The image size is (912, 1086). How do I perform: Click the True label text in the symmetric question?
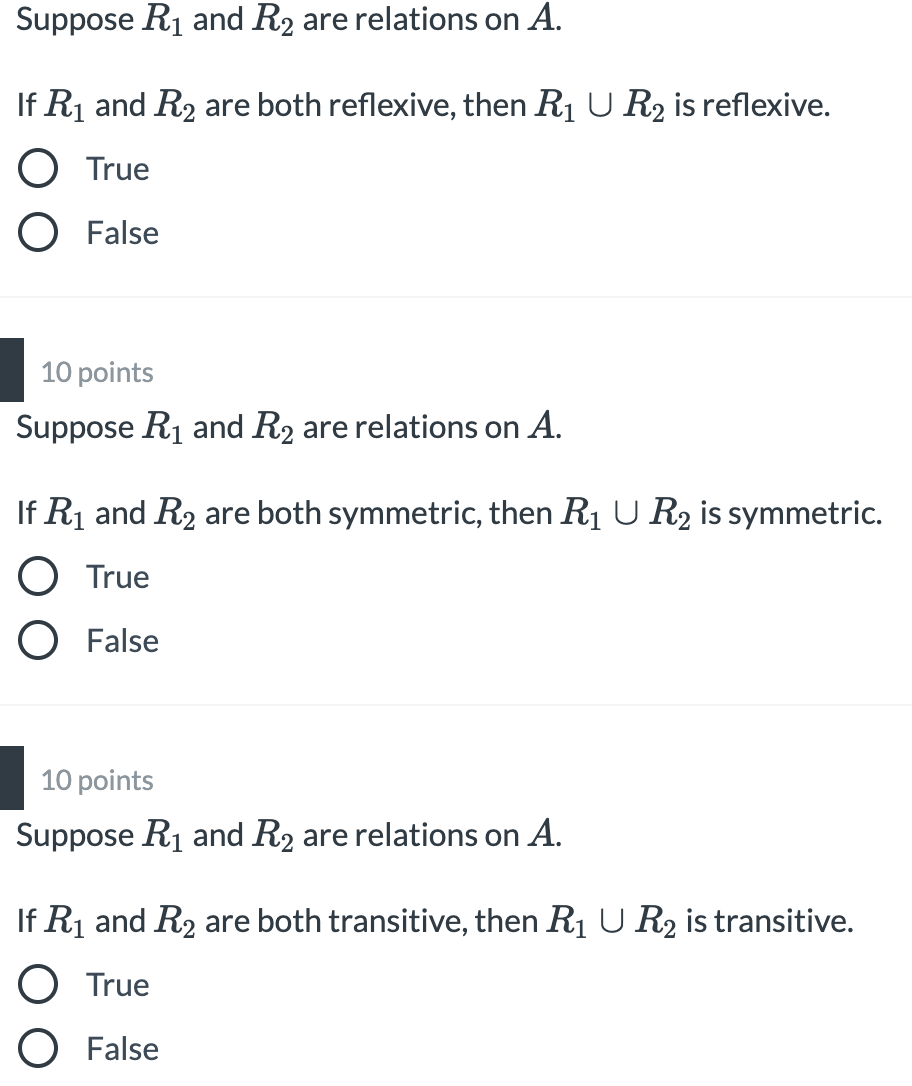click(x=116, y=576)
